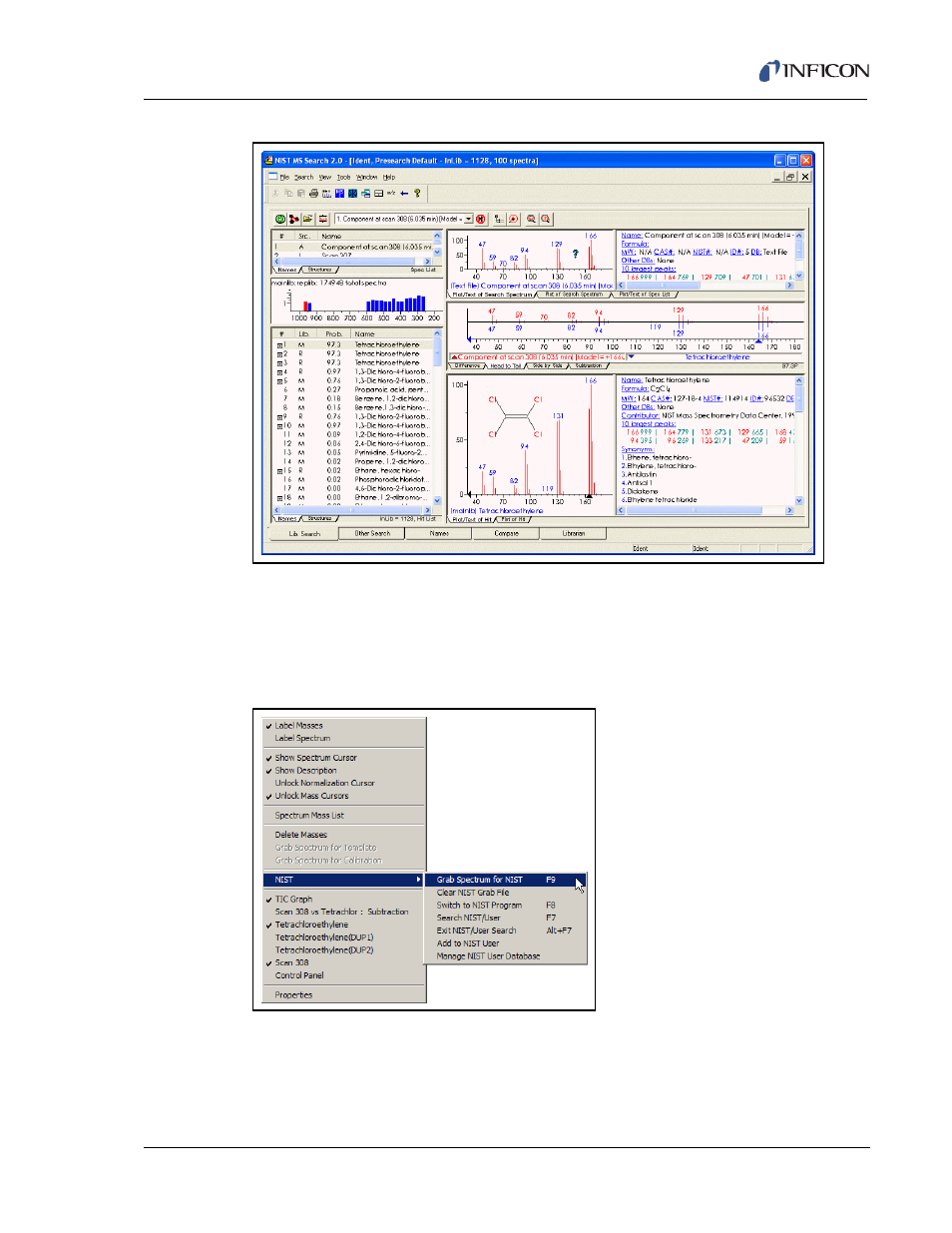
Task: Choose Label Spectrum from context menu
Action: tap(344, 738)
